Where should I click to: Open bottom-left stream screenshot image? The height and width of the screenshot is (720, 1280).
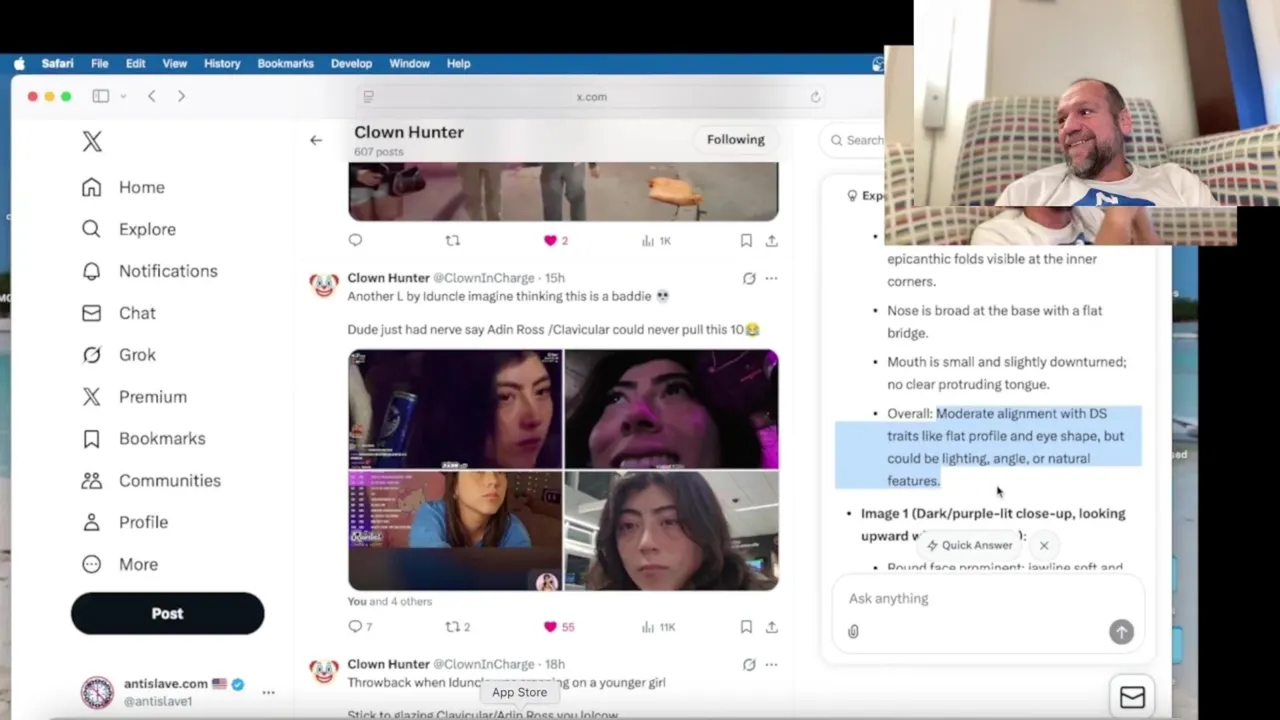[x=455, y=531]
